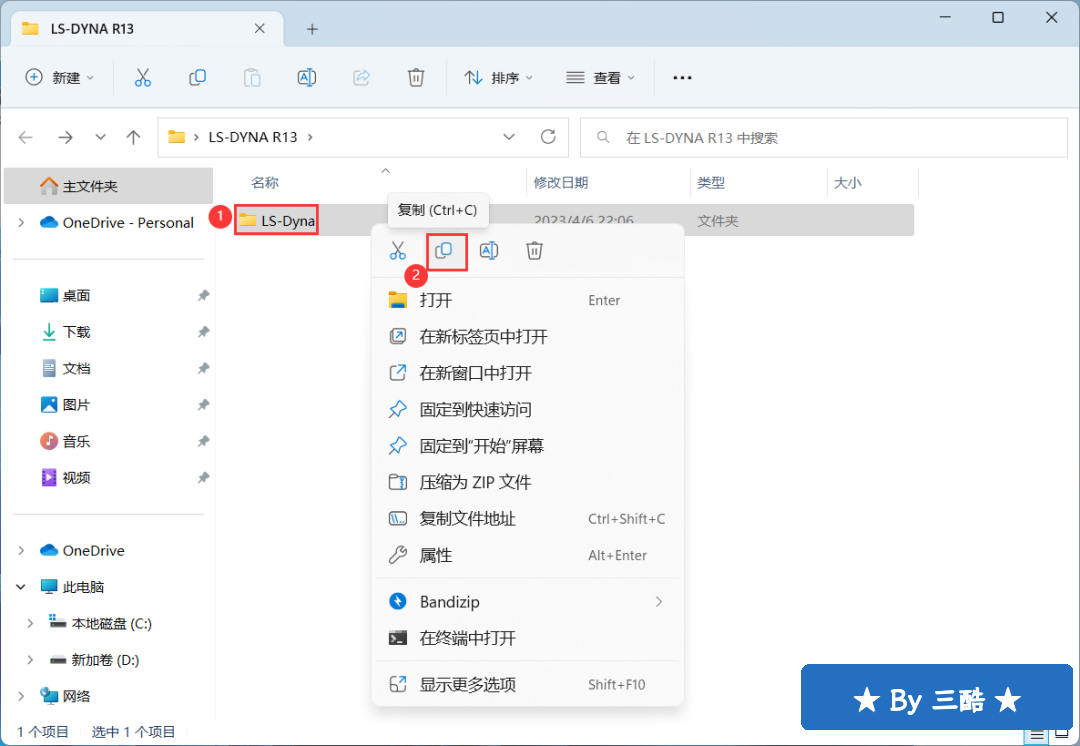
Task: Open the 排序 sort dropdown
Action: (499, 78)
